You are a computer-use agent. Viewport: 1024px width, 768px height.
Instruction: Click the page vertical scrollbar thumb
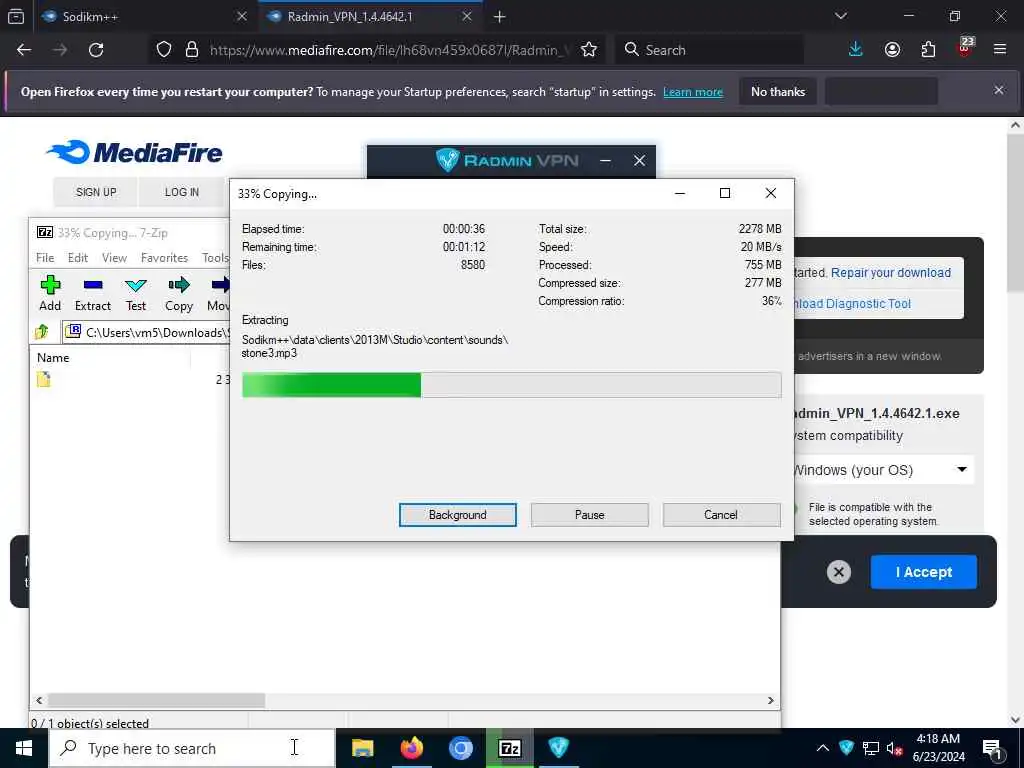[x=1016, y=214]
